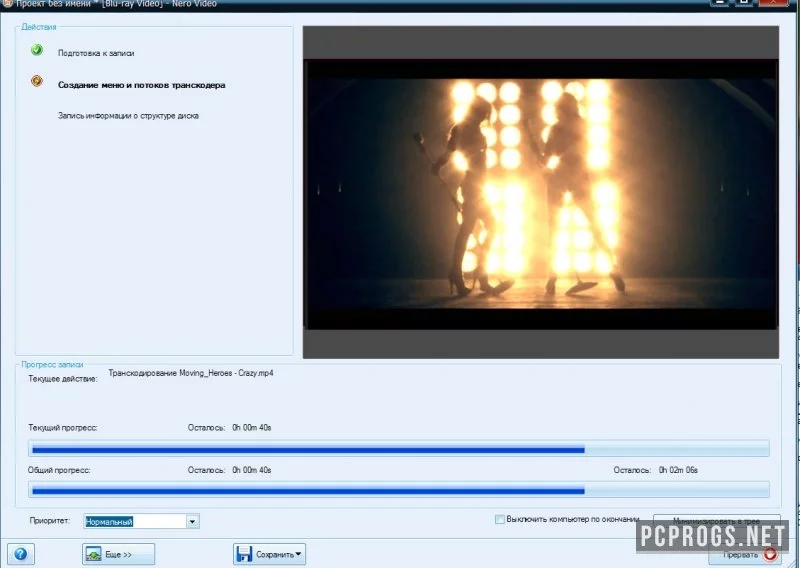Click the Подготовка к записи step text
The height and width of the screenshot is (568, 800).
(x=96, y=53)
